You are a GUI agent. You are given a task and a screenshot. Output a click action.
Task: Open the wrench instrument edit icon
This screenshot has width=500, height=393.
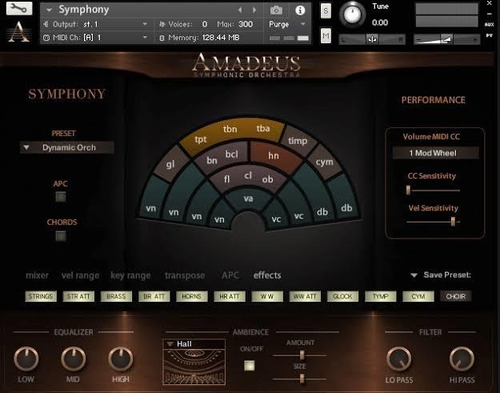click(x=19, y=8)
